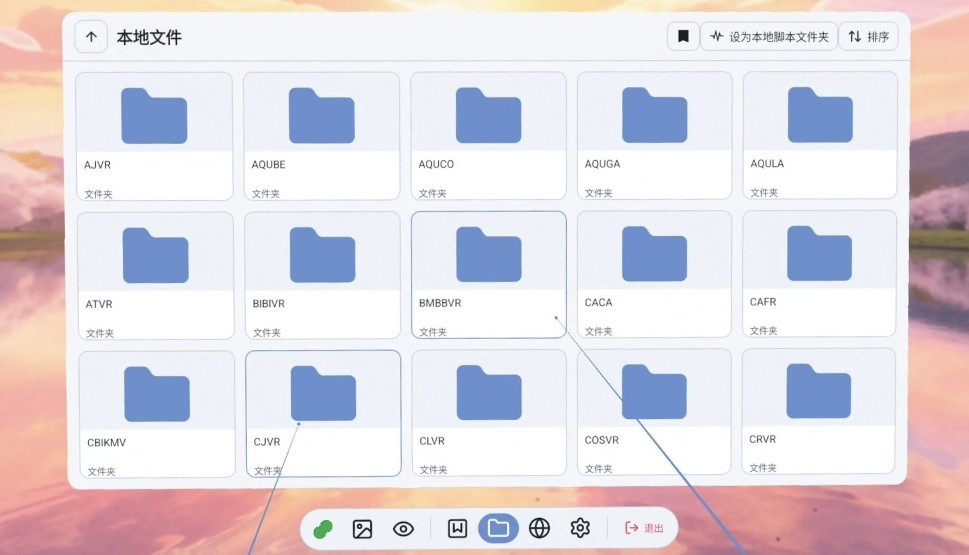The height and width of the screenshot is (555, 969).
Task: Open the AQUBE folder
Action: click(x=321, y=136)
